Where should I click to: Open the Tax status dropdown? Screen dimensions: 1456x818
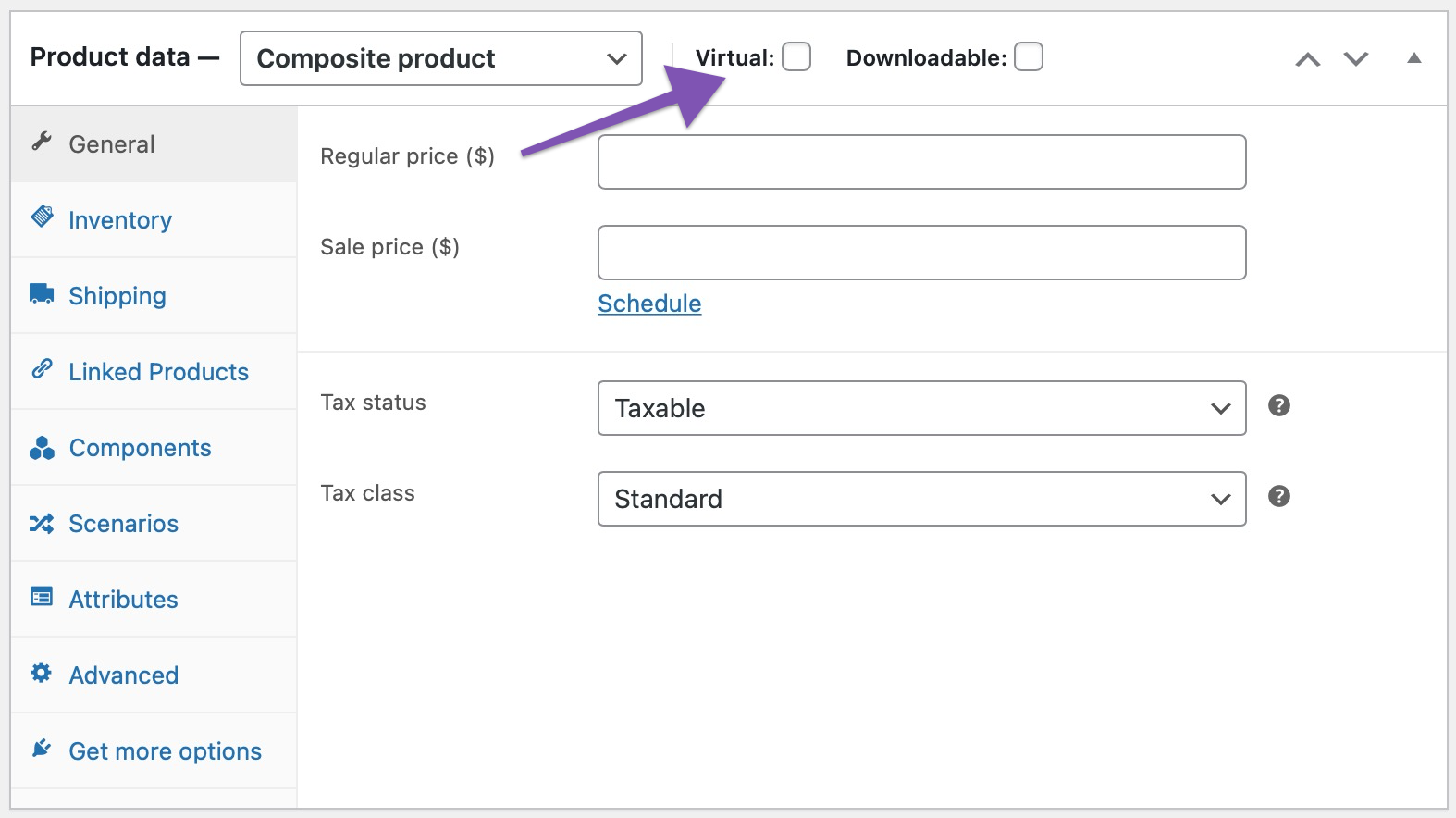tap(920, 407)
